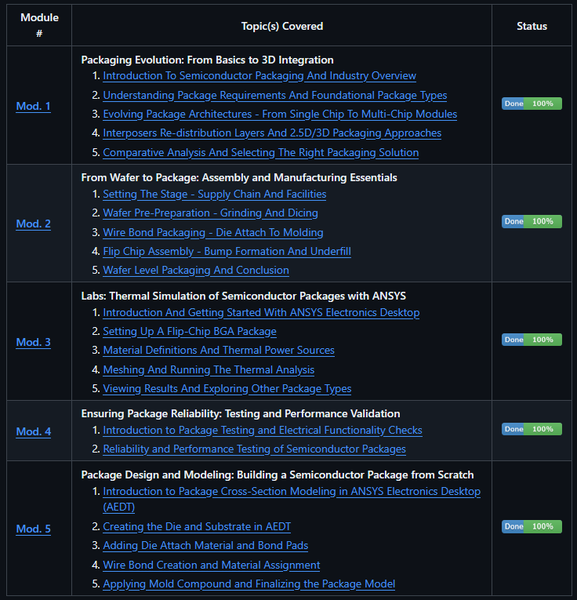Open Creating the Die and Substrate in AEDT

(197, 526)
